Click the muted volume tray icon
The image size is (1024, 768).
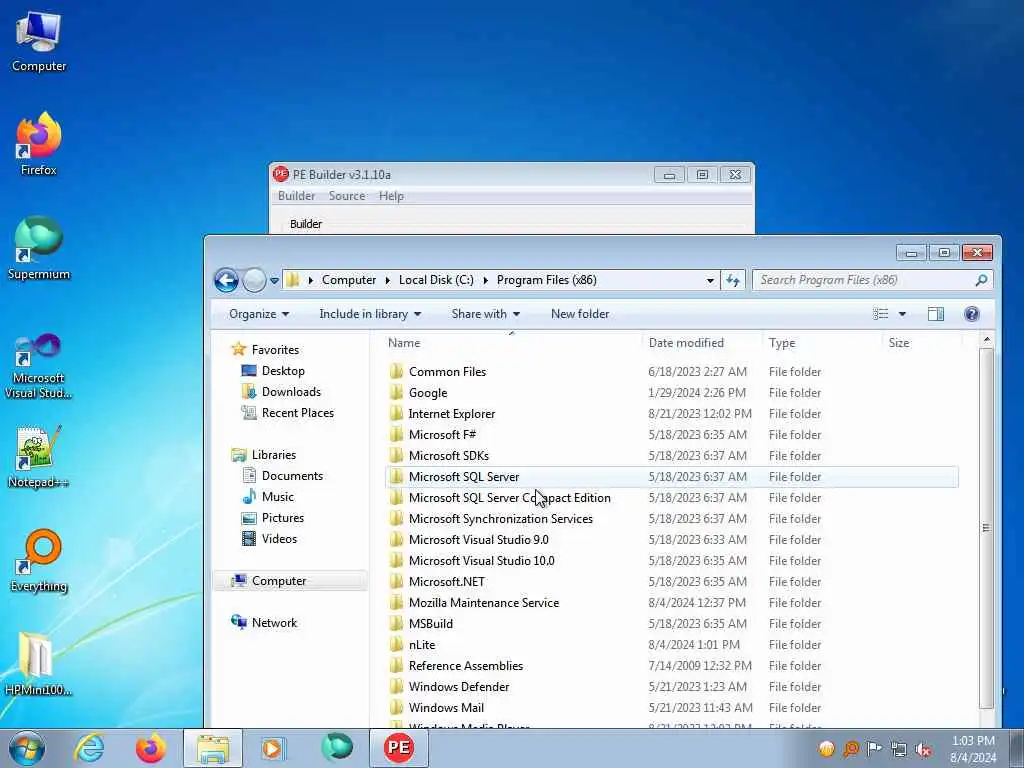click(923, 749)
